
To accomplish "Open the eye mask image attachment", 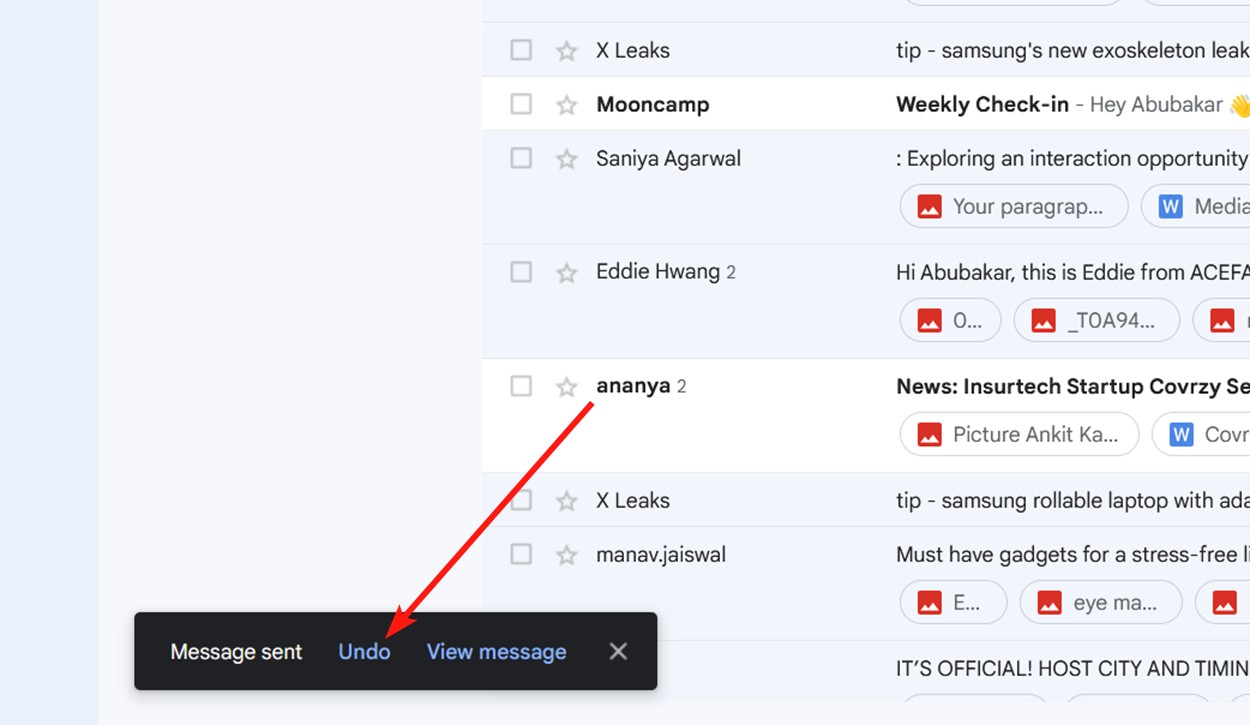I will pyautogui.click(x=1100, y=601).
